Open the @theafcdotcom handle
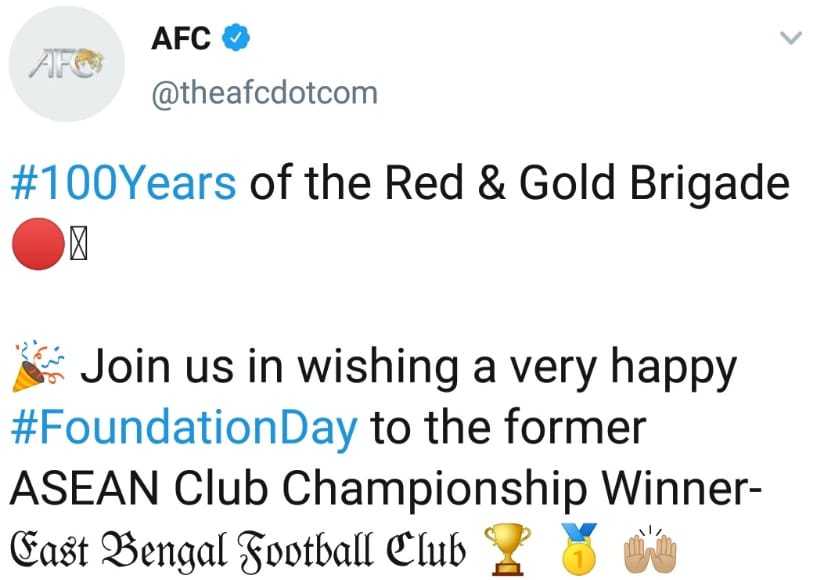 tap(264, 93)
